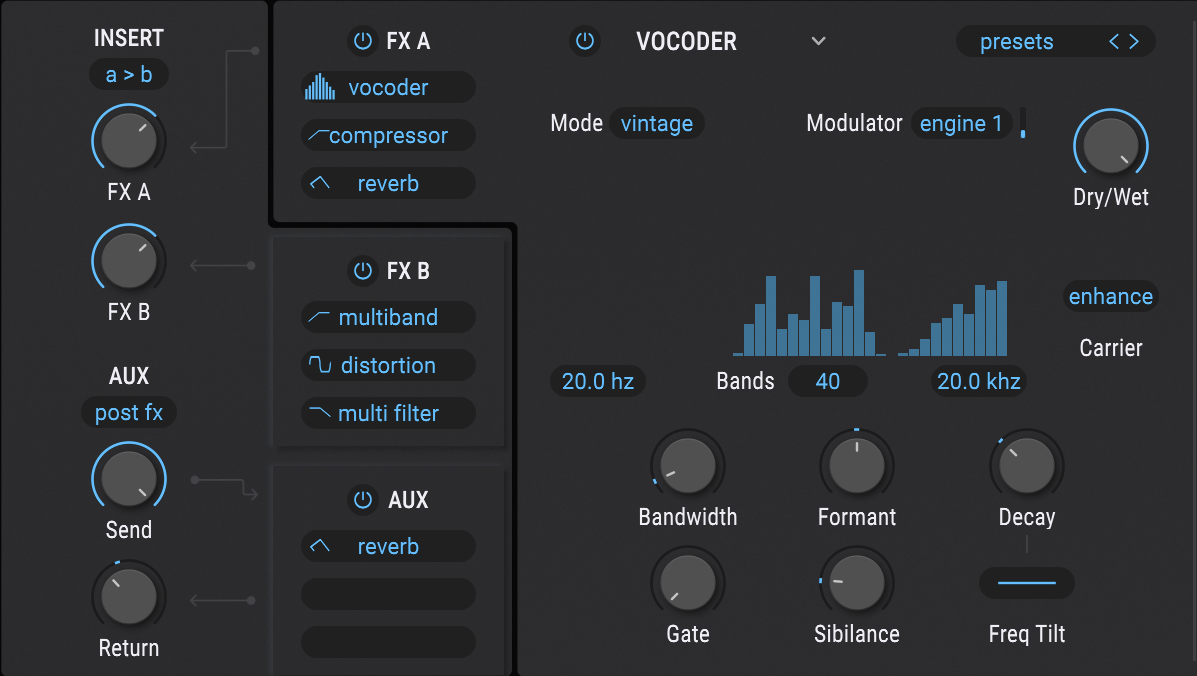This screenshot has height=676, width=1197.
Task: Select the reverb in the AUX slot
Action: pos(388,546)
